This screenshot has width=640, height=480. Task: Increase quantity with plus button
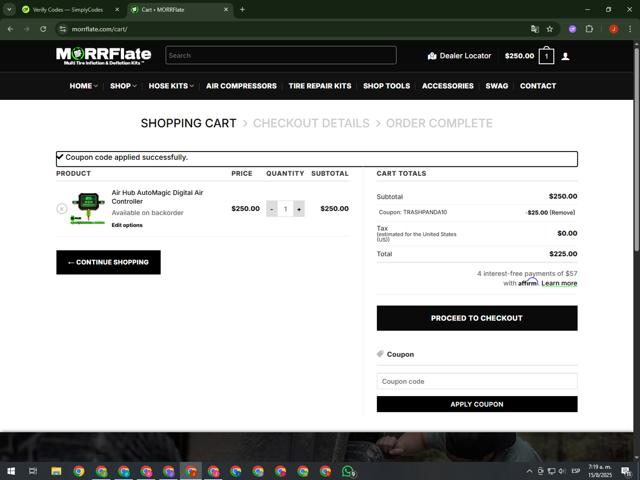click(x=299, y=209)
